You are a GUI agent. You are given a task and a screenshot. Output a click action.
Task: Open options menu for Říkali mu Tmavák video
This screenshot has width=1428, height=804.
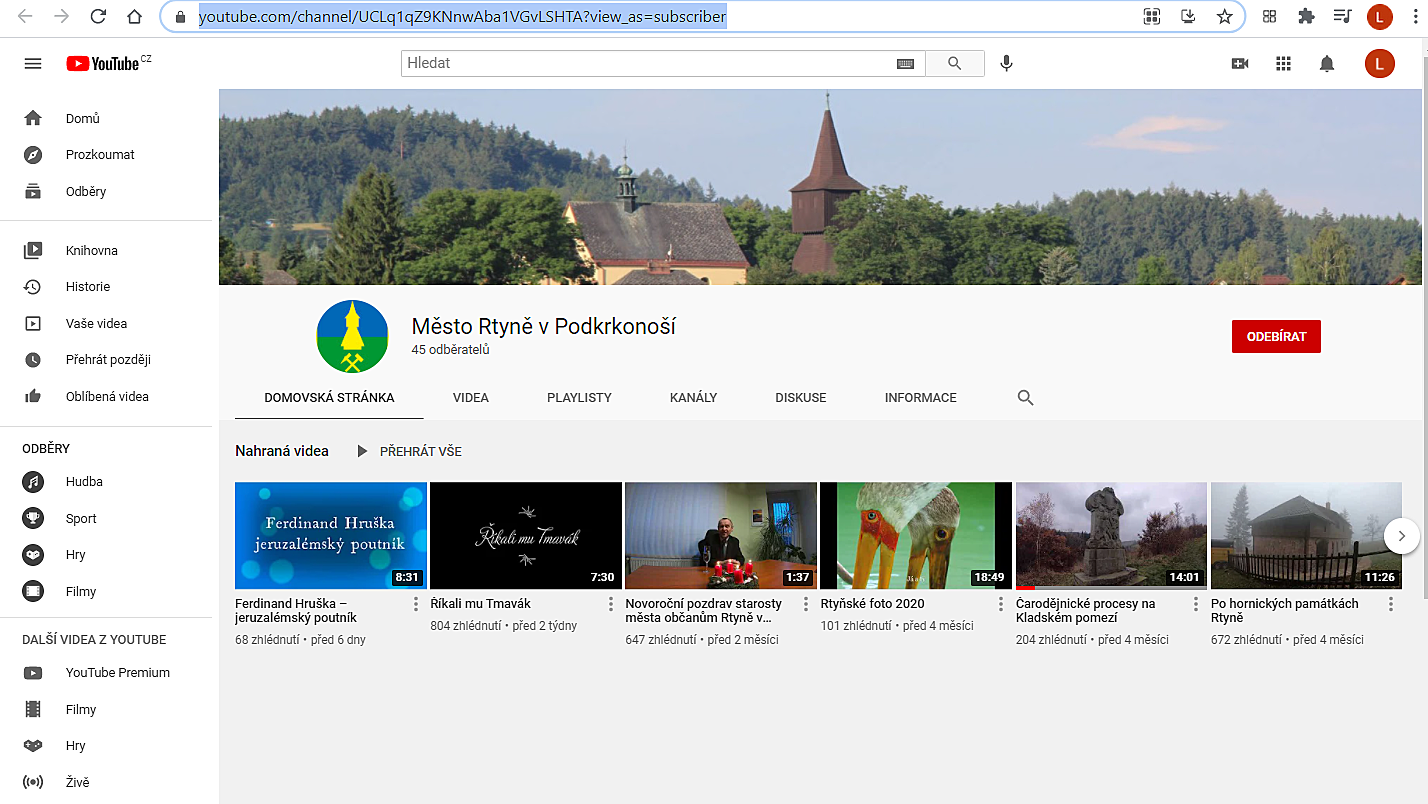coord(611,604)
